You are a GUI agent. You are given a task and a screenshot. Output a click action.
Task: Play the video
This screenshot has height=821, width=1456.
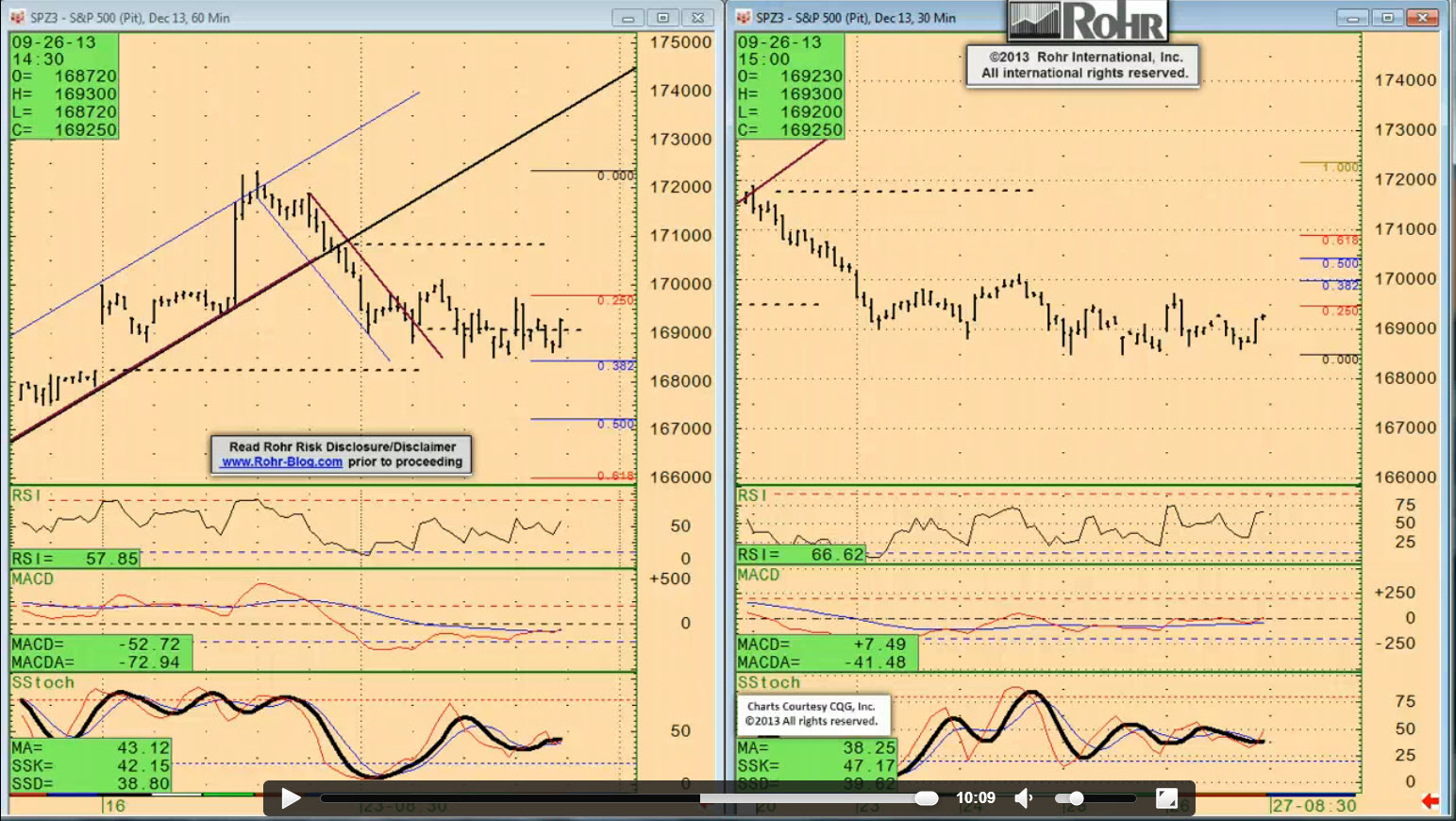pos(291,798)
